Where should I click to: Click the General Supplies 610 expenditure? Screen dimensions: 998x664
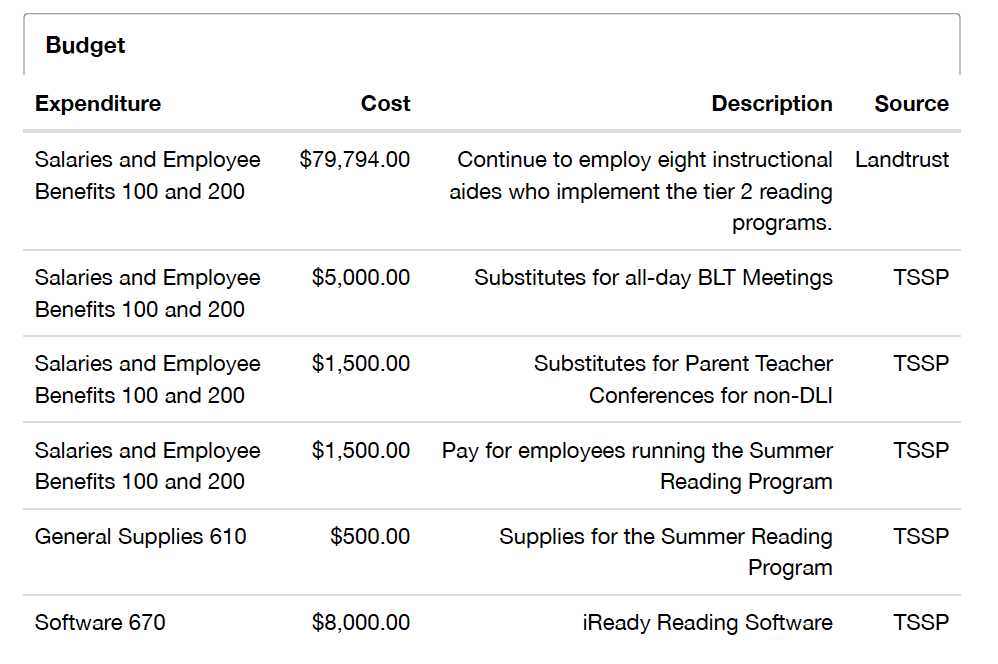coord(141,537)
